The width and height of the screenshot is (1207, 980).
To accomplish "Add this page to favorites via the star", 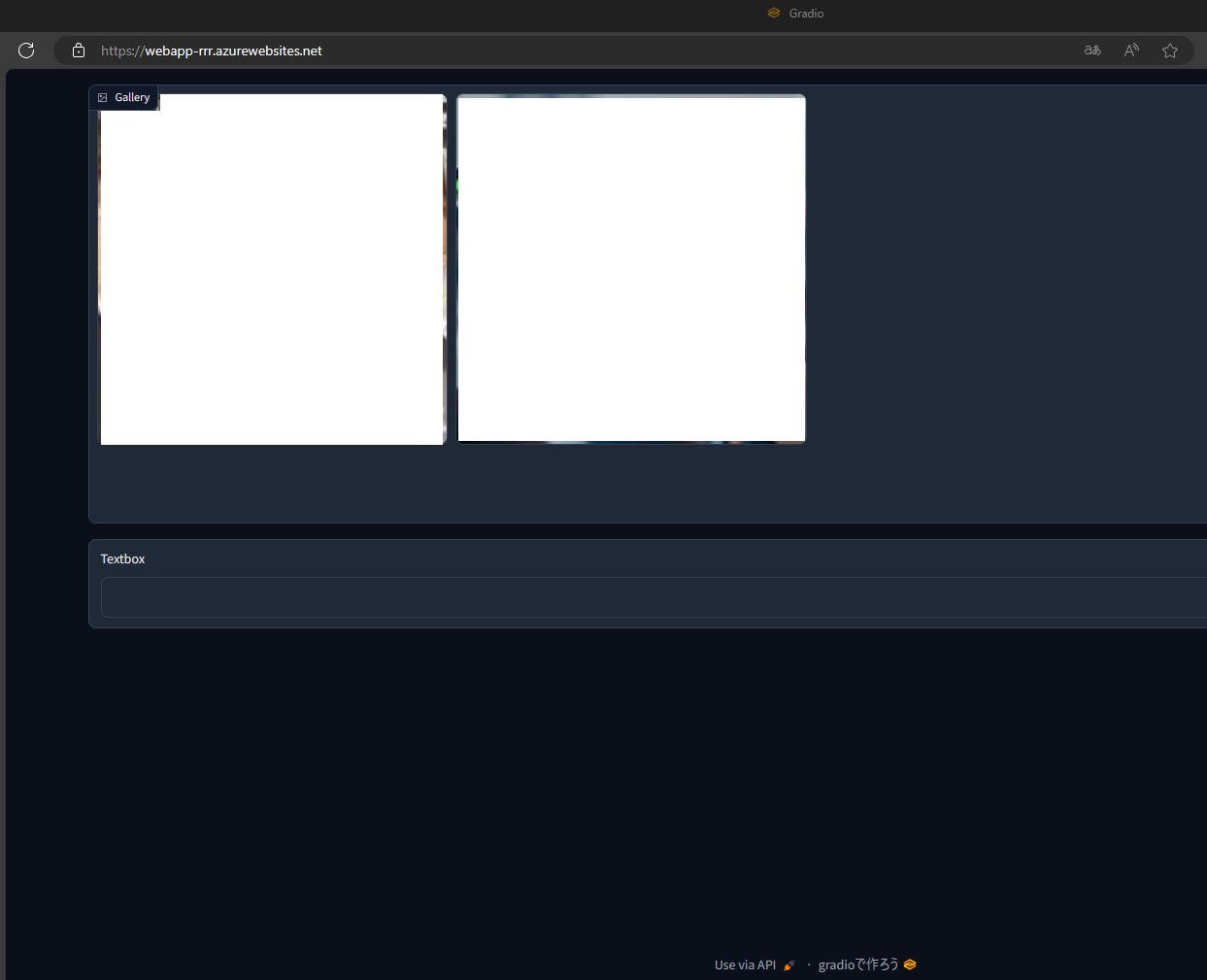I will pyautogui.click(x=1169, y=50).
